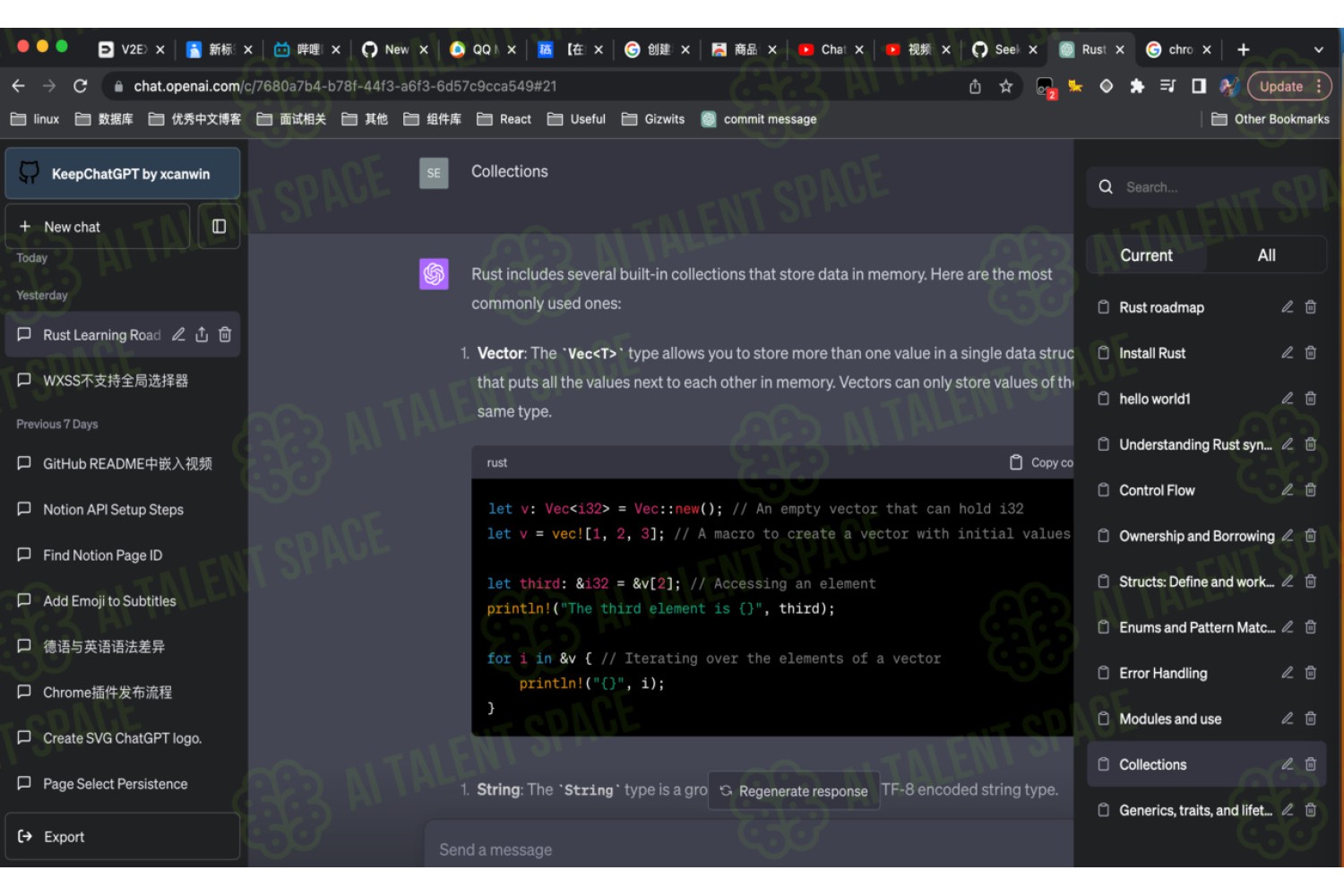The height and width of the screenshot is (896, 1344).
Task: Delete the Error Handling entry
Action: [x=1311, y=673]
